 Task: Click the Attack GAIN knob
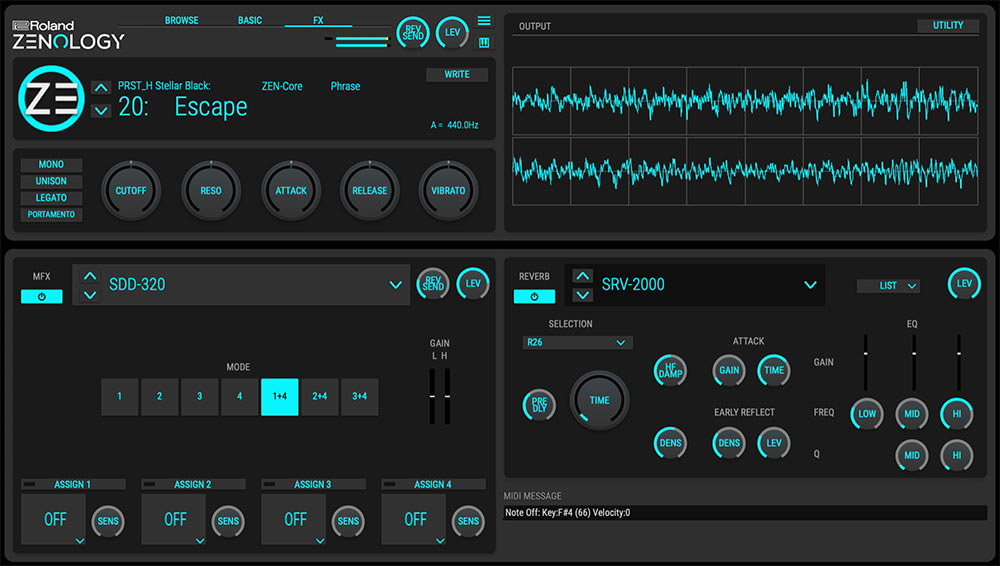729,370
